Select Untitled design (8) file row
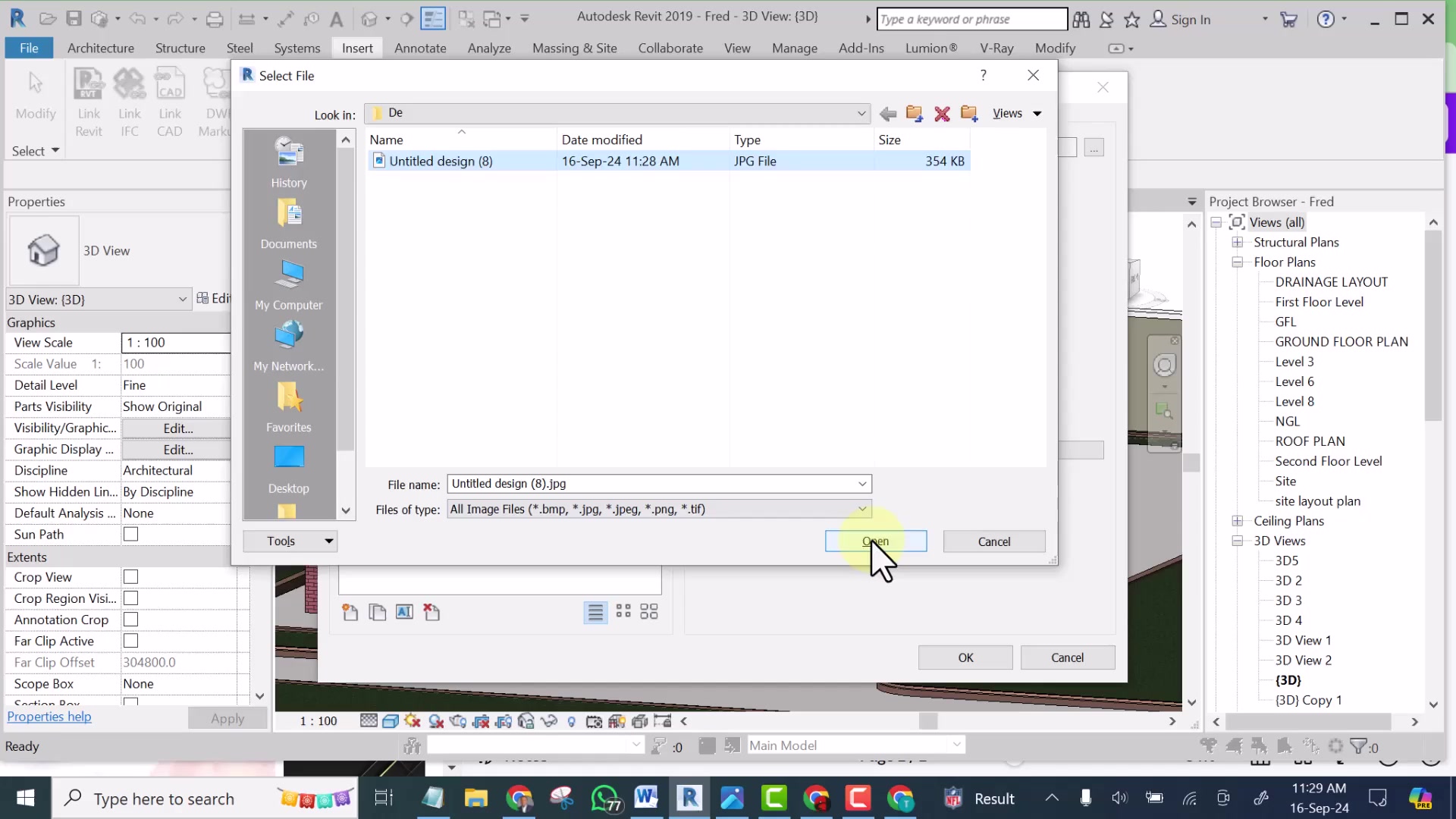The width and height of the screenshot is (1456, 819). [669, 161]
